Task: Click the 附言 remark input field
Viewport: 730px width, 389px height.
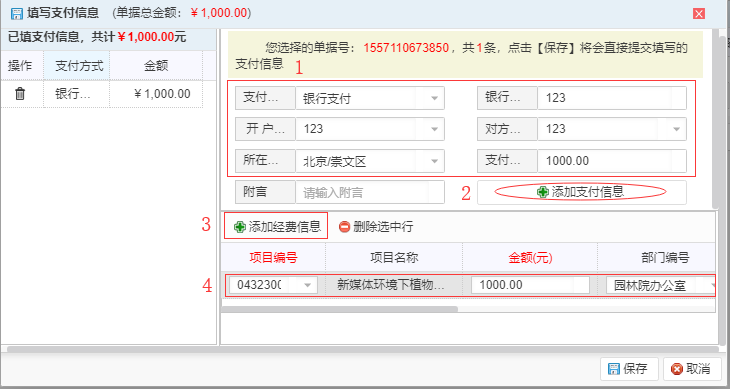Action: coord(370,192)
